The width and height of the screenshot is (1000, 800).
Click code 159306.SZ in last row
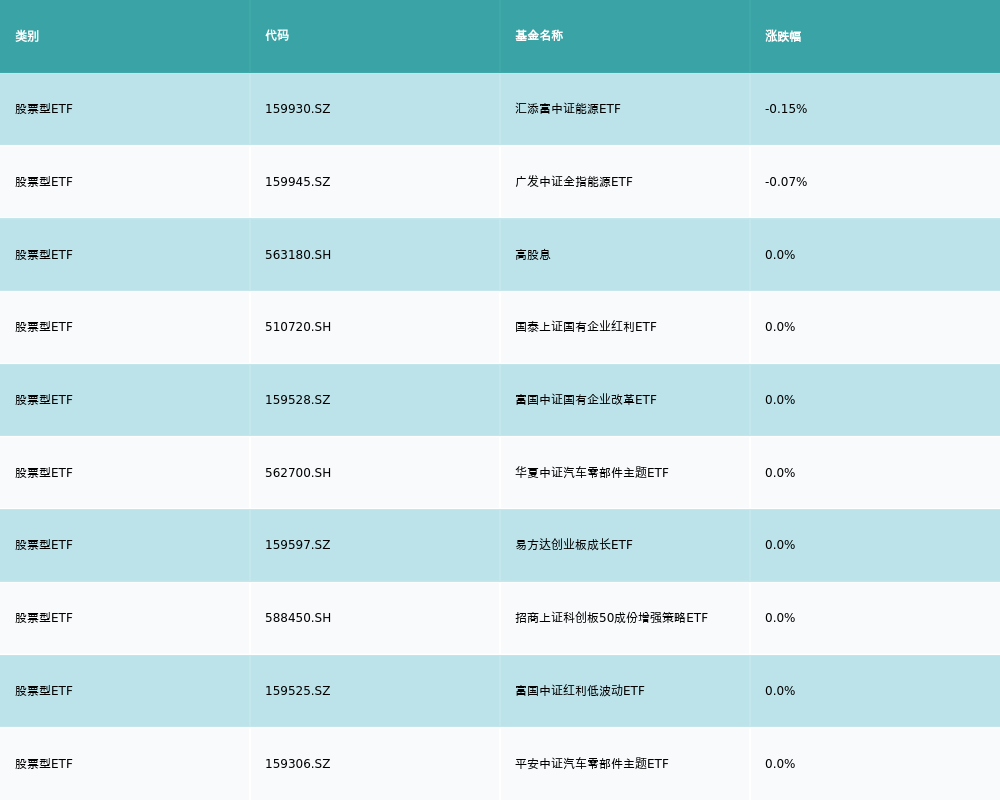click(x=297, y=764)
